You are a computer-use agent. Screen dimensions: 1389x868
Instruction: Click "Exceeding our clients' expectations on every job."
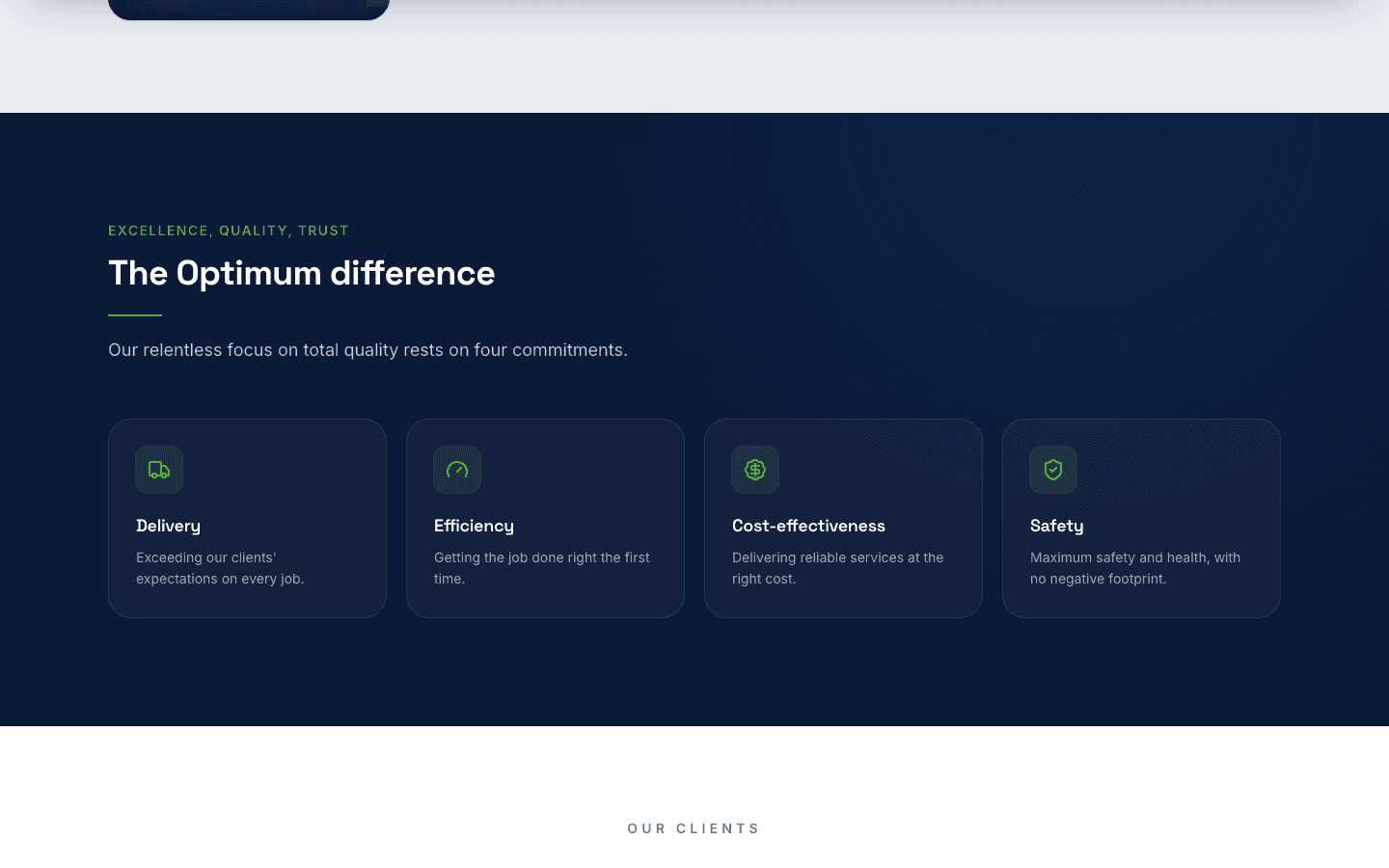tap(220, 568)
